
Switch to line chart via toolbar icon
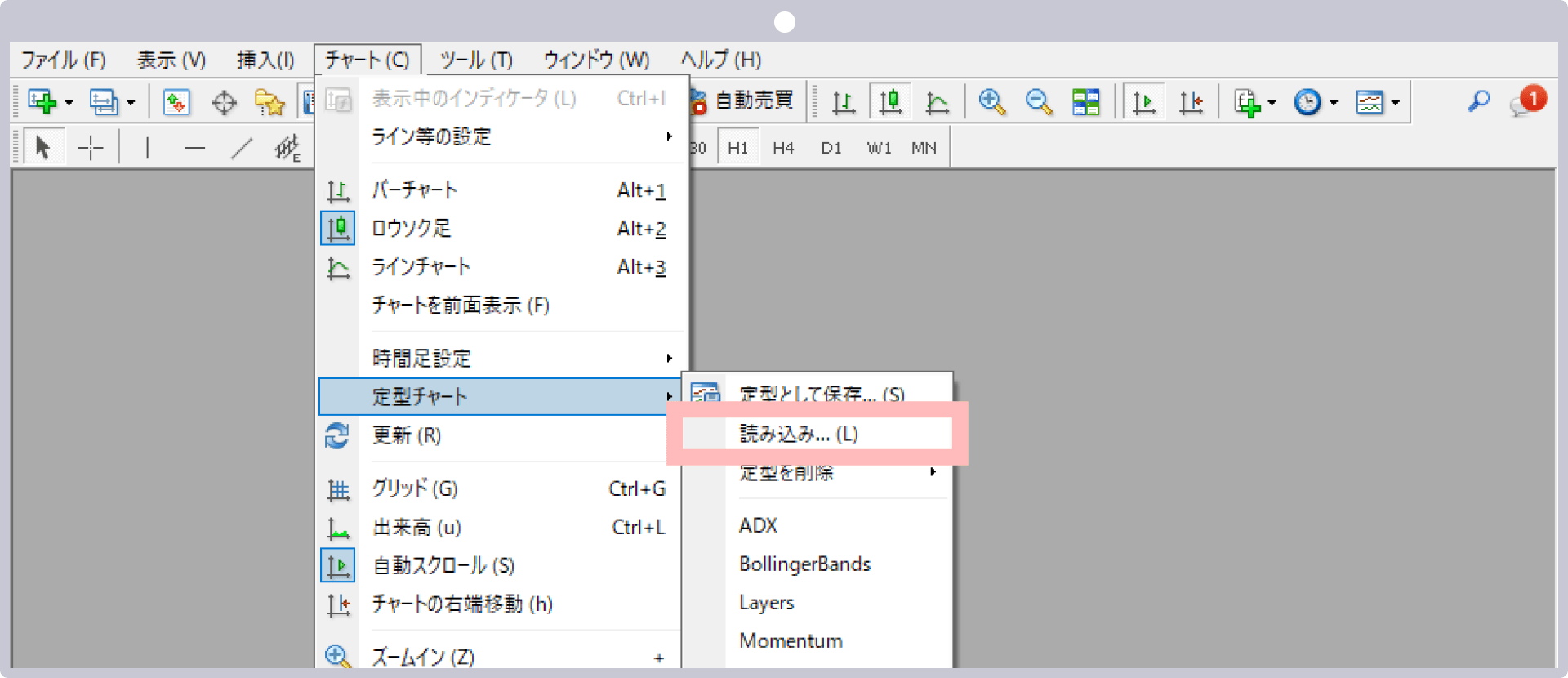(938, 102)
